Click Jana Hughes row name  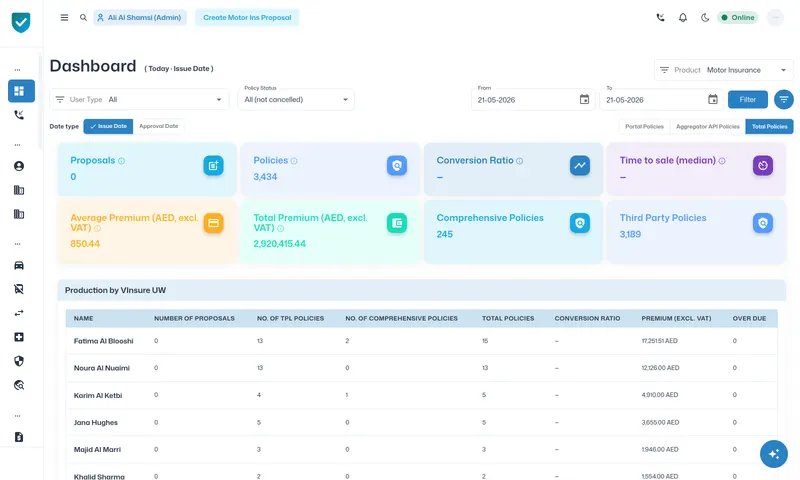(x=95, y=422)
